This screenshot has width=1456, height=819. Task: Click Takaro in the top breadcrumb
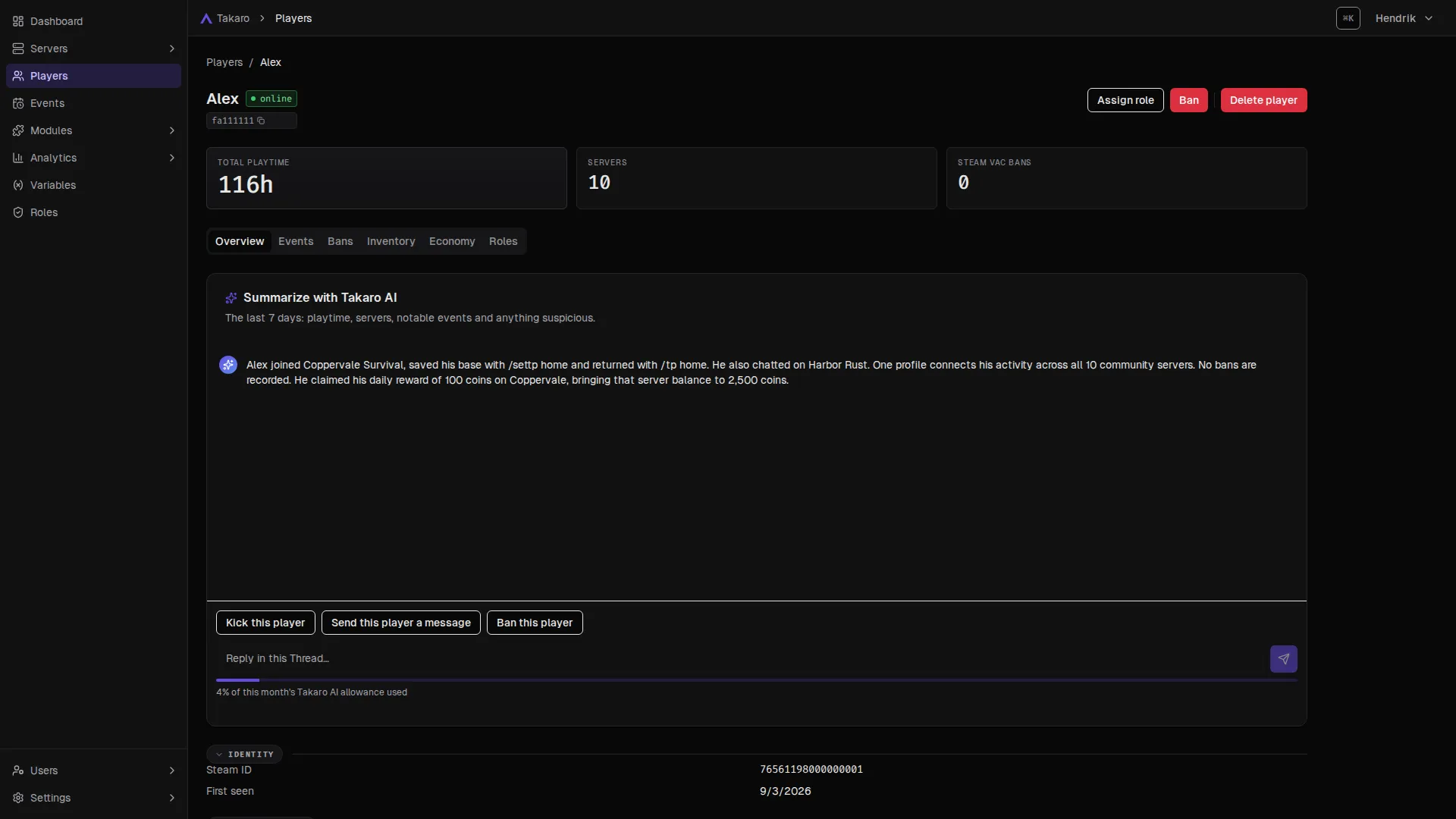233,18
